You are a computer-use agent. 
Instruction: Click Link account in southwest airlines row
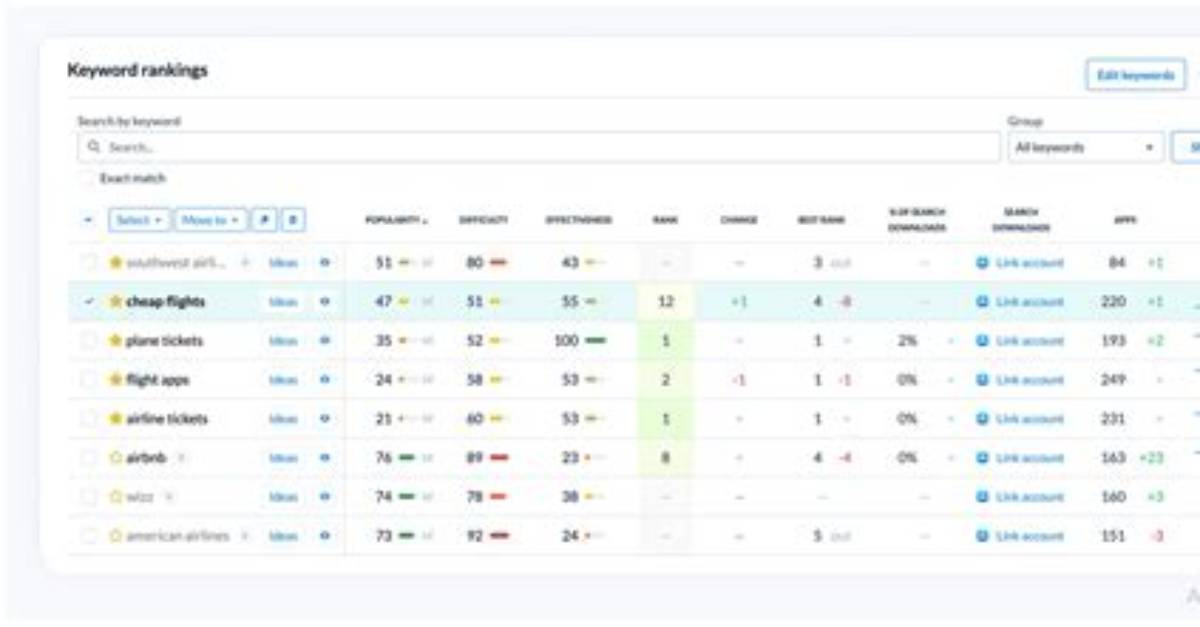point(1029,263)
